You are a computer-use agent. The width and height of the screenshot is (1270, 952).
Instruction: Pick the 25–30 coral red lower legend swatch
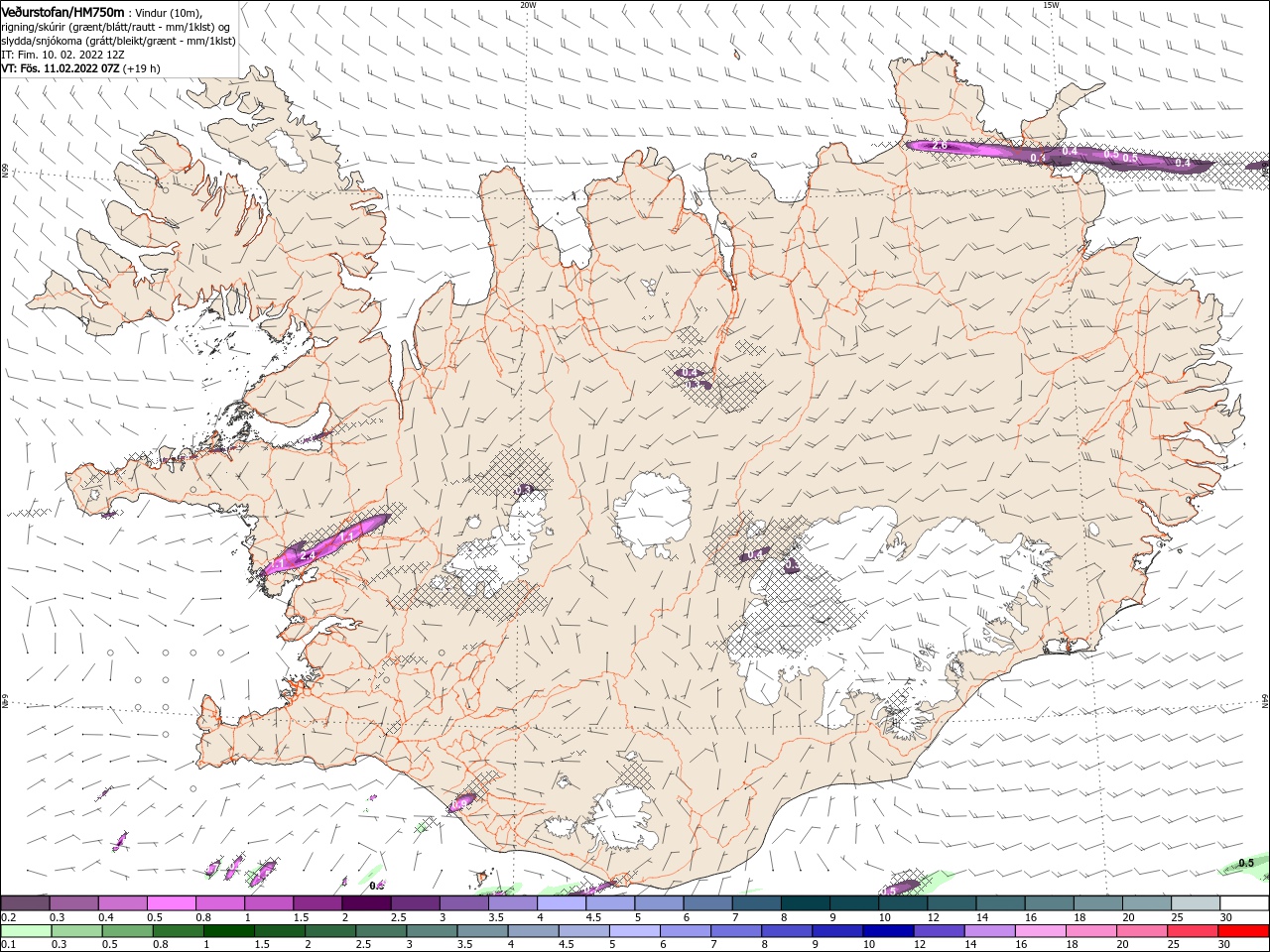pyautogui.click(x=1192, y=931)
